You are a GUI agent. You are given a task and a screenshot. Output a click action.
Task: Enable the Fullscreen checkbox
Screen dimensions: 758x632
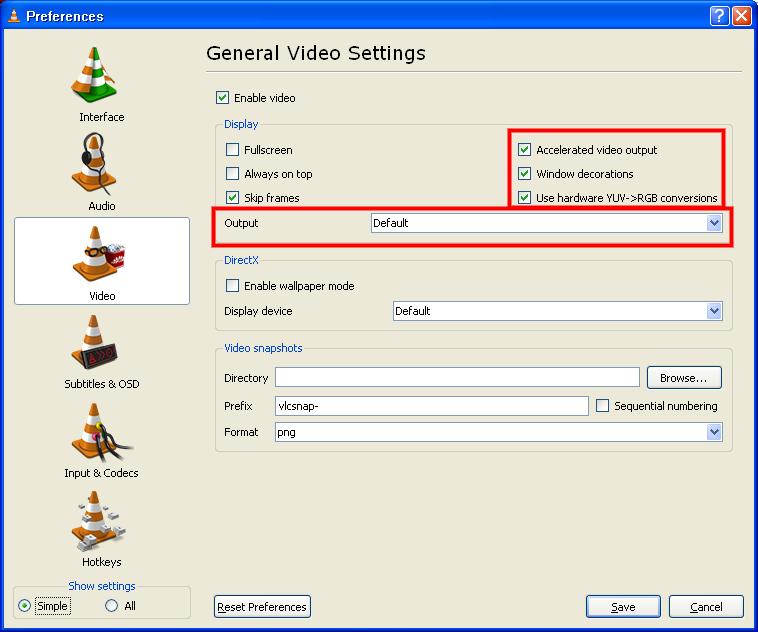pos(233,149)
